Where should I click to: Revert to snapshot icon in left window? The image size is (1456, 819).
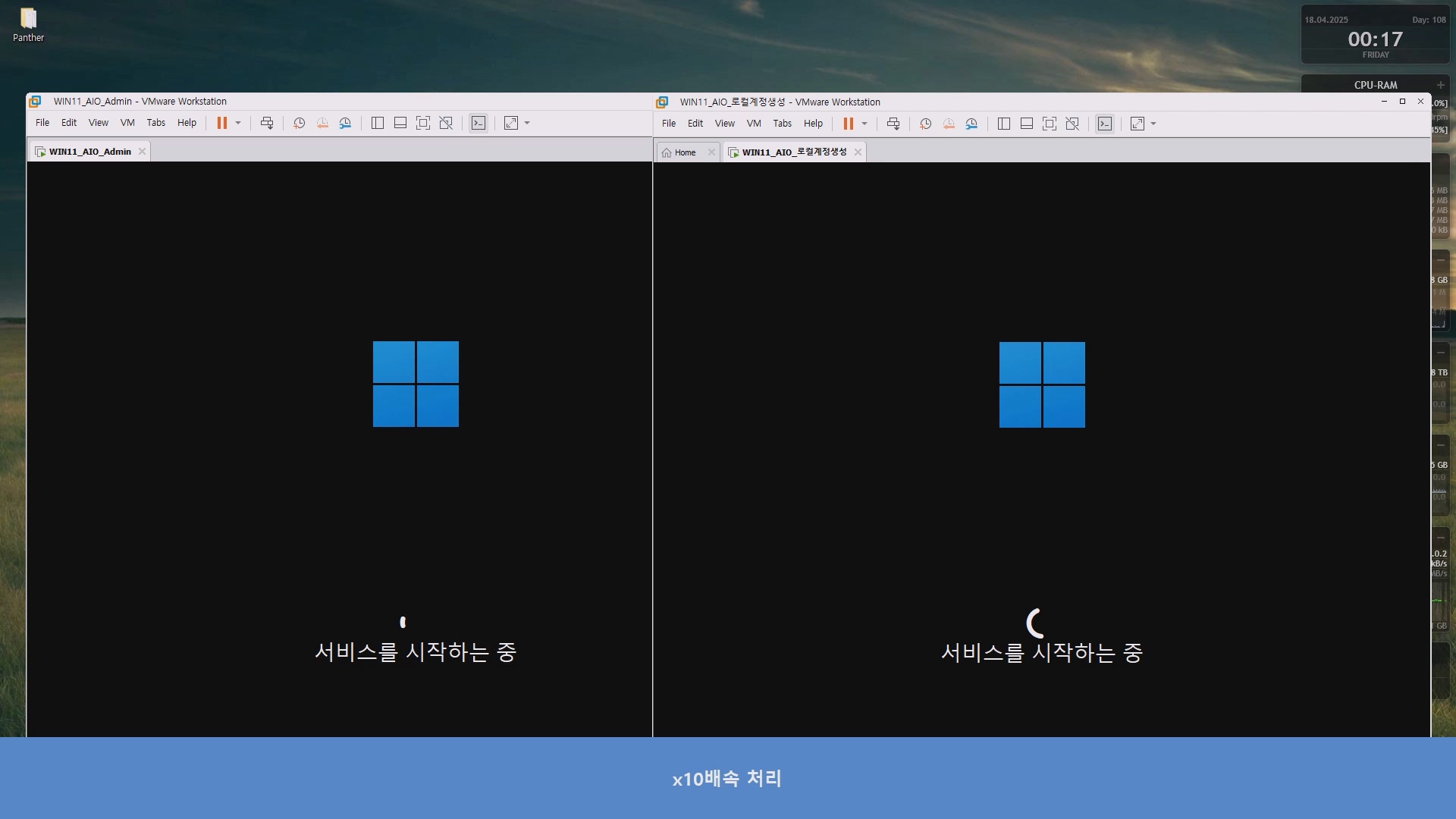point(322,123)
